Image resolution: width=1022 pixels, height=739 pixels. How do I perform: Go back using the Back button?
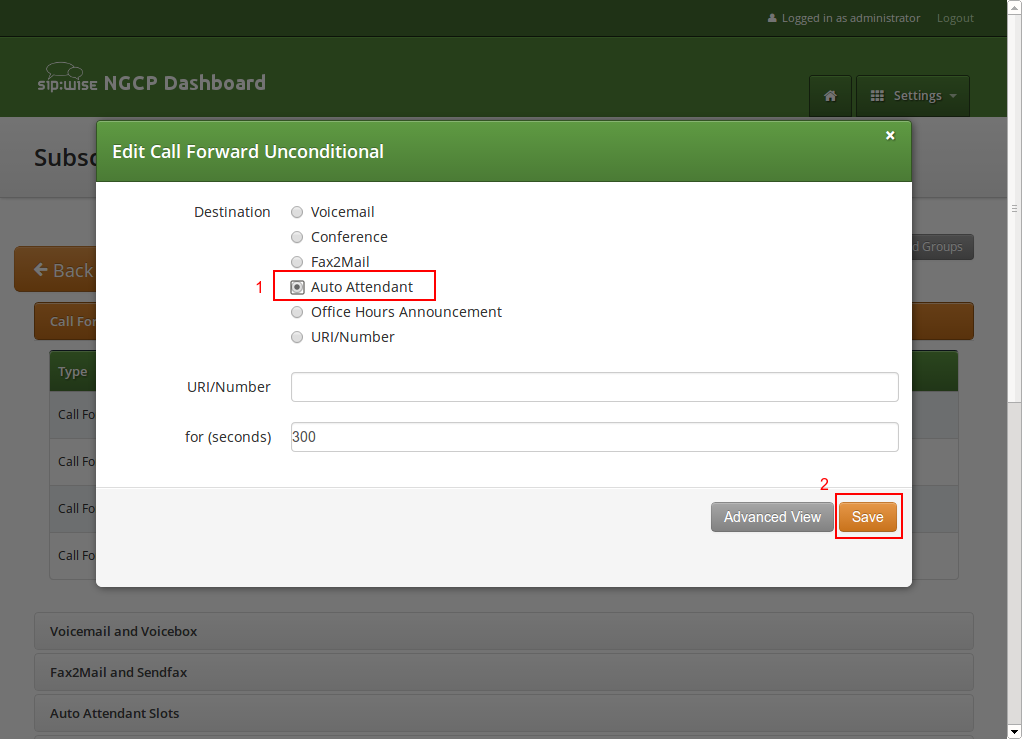click(55, 269)
